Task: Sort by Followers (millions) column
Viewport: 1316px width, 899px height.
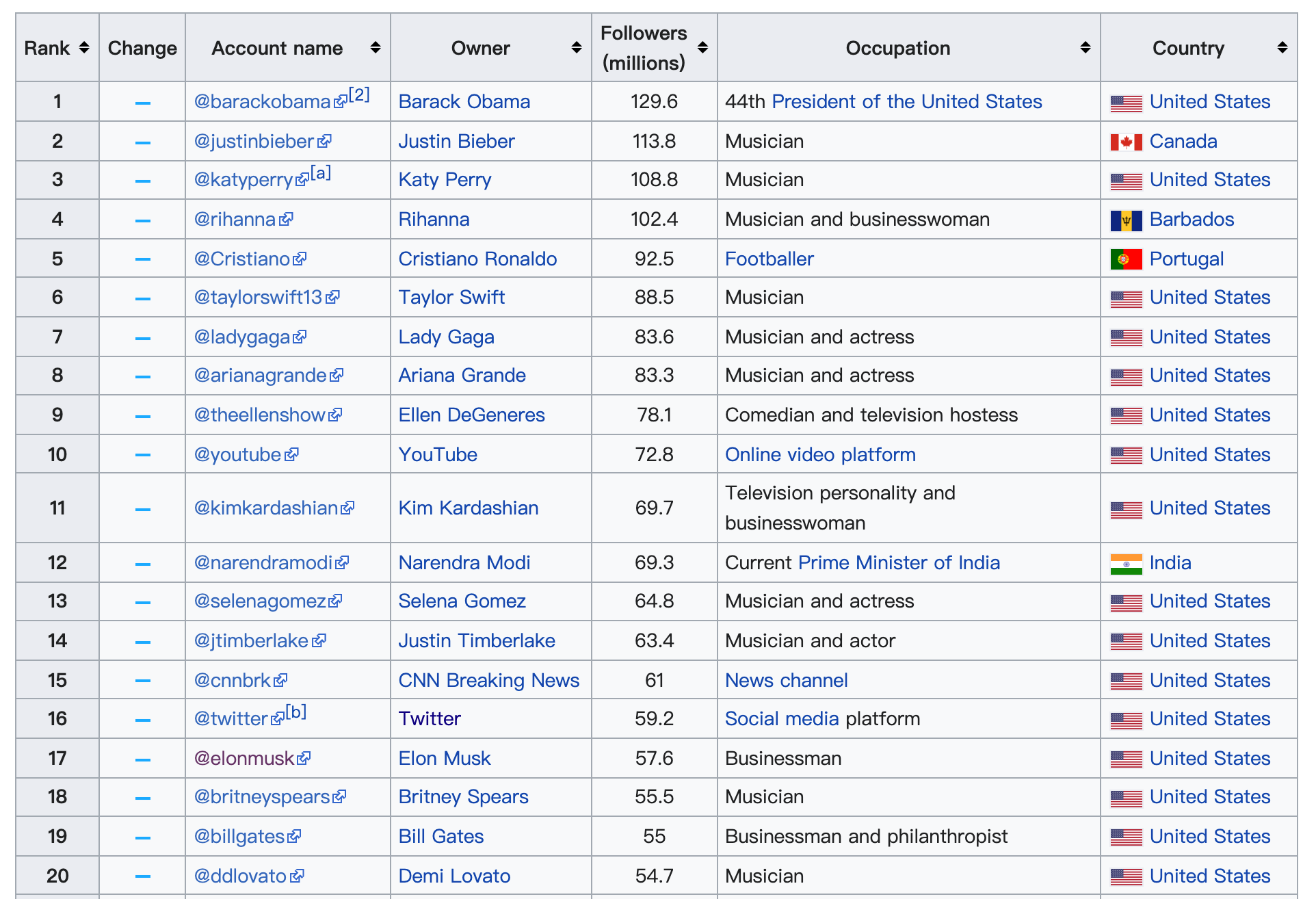Action: tap(702, 48)
